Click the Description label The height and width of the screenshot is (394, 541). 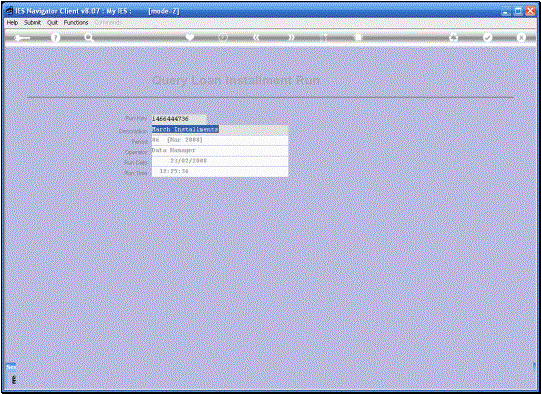(133, 131)
